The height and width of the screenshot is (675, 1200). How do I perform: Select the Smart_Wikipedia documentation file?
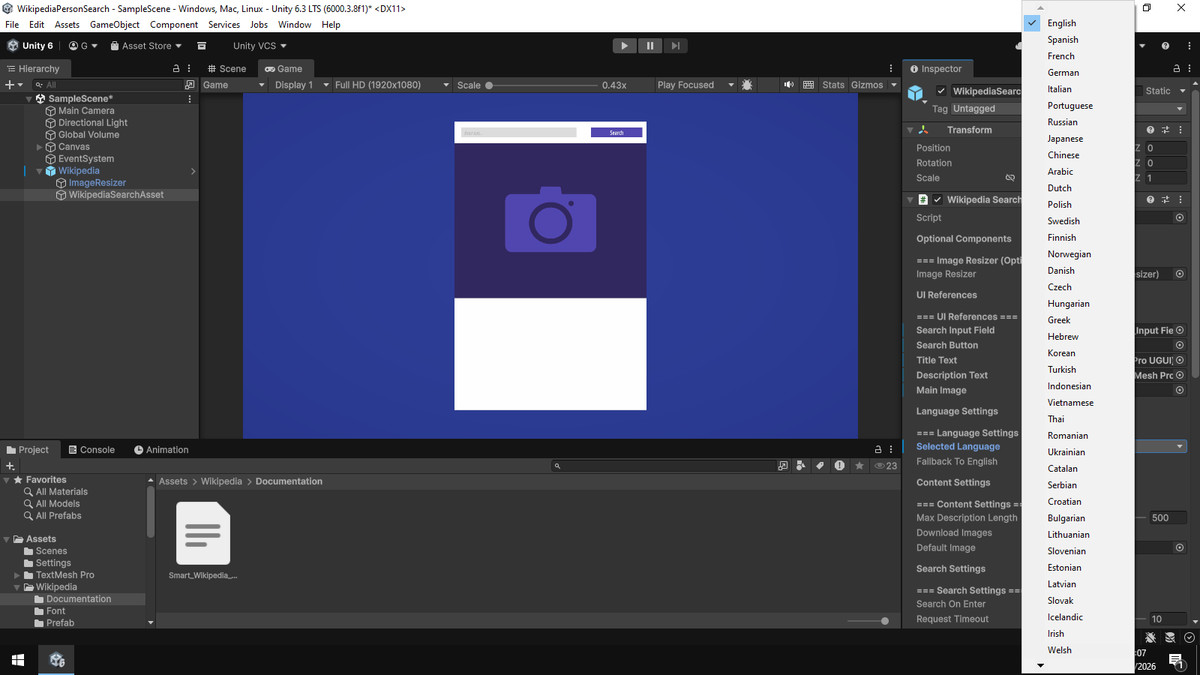click(x=204, y=542)
